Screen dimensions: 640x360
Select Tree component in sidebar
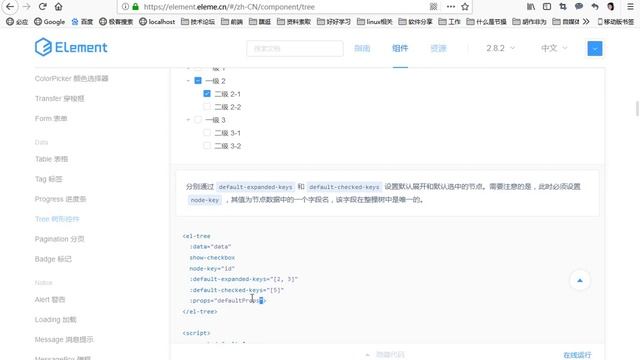point(57,219)
